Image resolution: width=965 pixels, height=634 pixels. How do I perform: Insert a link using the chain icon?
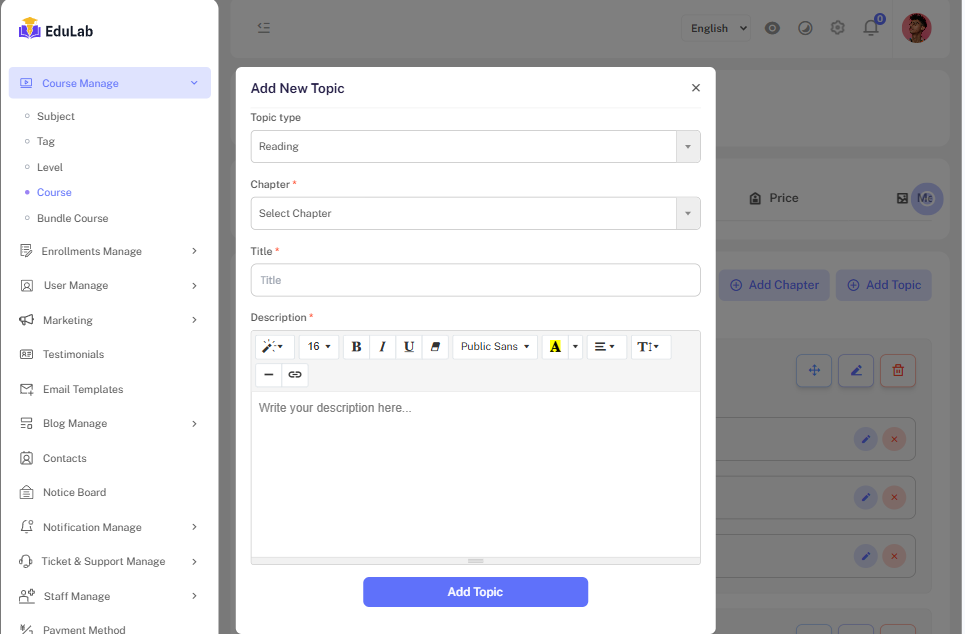[295, 375]
